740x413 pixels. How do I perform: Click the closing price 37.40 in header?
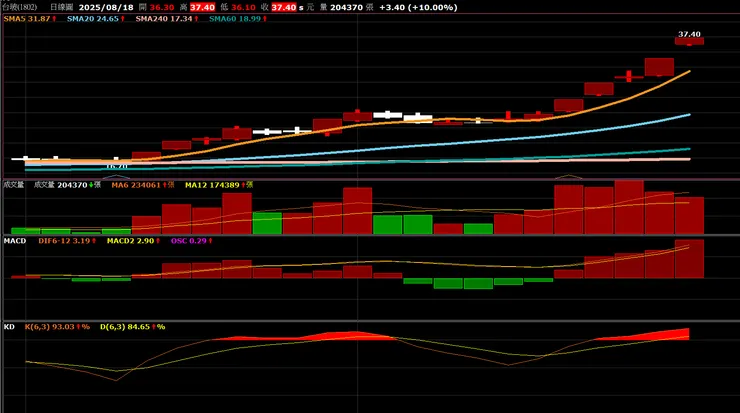point(284,7)
